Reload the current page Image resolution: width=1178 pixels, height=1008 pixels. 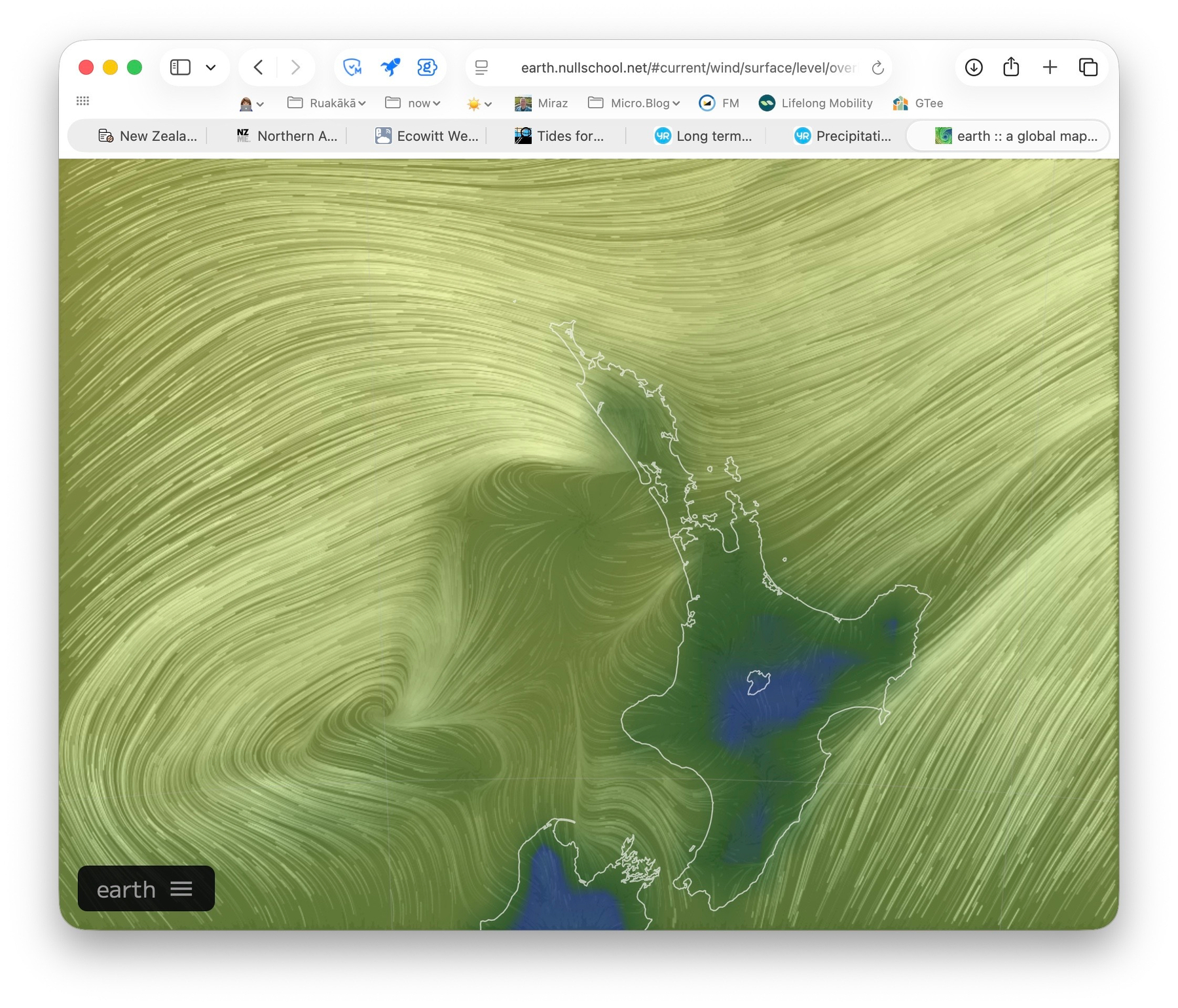point(878,67)
